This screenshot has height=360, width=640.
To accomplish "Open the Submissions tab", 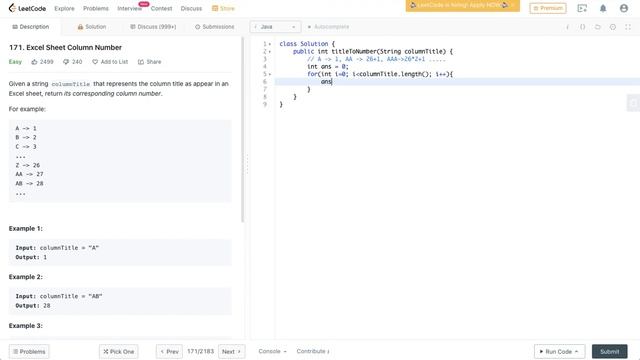I will tap(214, 27).
